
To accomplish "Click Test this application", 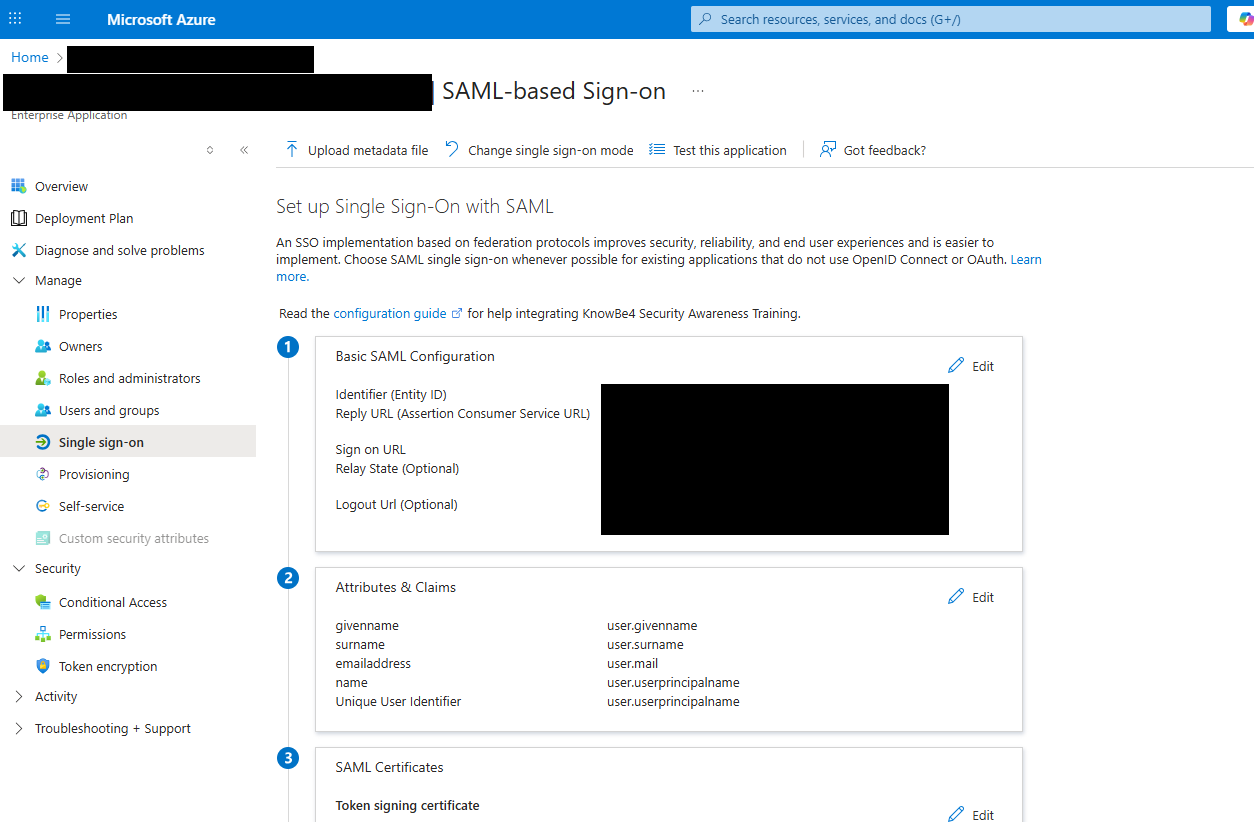I will tap(718, 150).
